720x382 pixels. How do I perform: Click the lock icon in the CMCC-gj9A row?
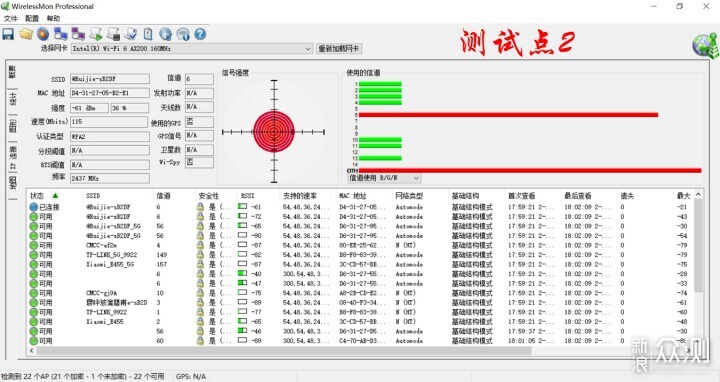[200, 293]
